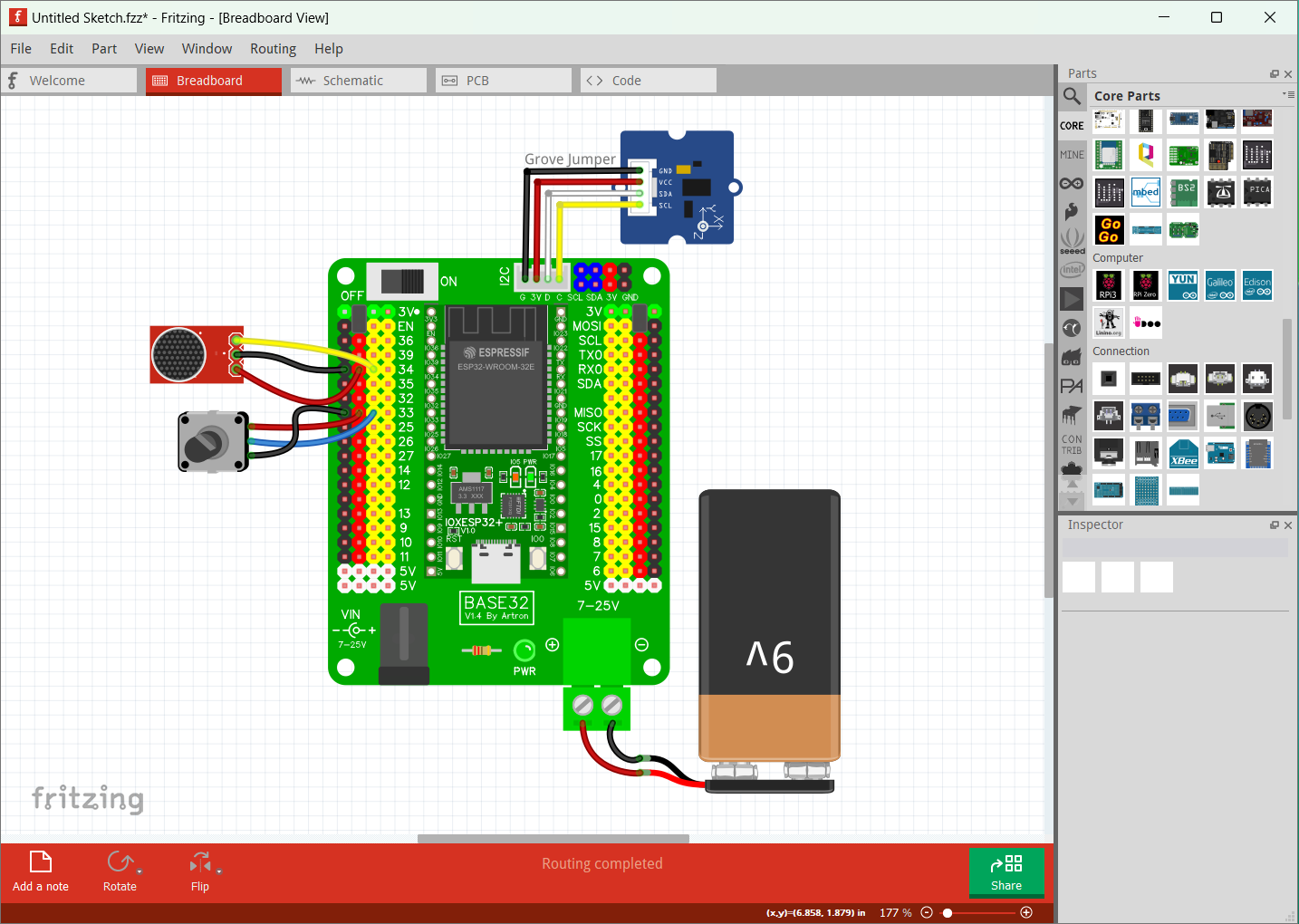Select the RPi3 thumbnail under Computer
This screenshot has width=1299, height=924.
click(1108, 284)
